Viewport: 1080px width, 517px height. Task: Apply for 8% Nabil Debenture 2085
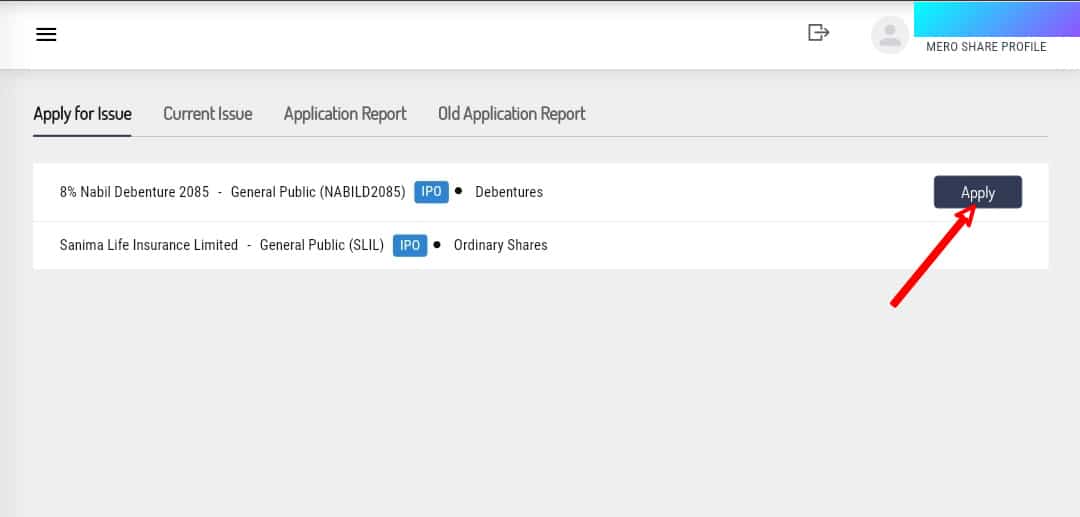(978, 192)
